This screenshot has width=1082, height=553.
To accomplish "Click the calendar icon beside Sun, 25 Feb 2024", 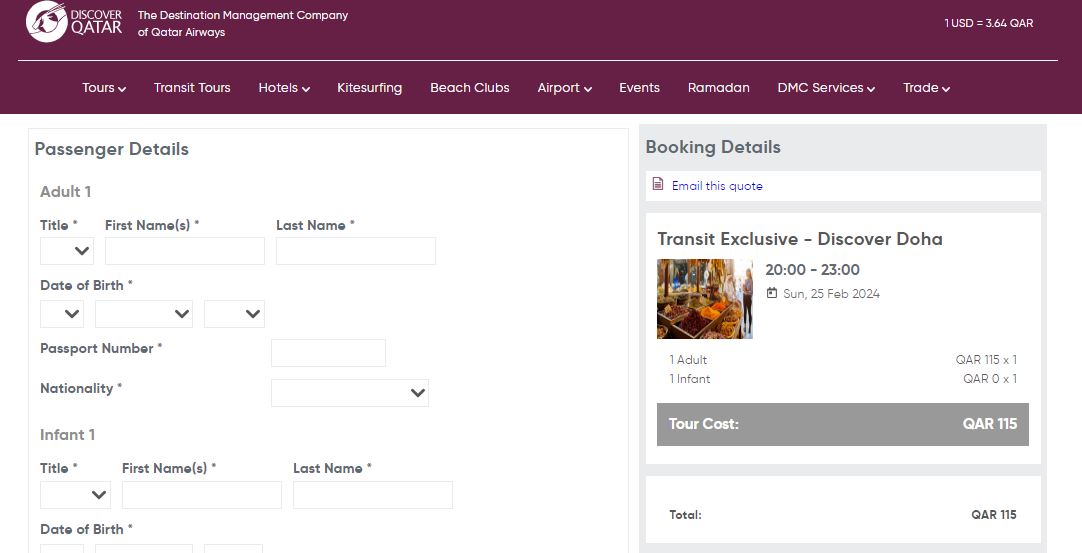I will 771,293.
